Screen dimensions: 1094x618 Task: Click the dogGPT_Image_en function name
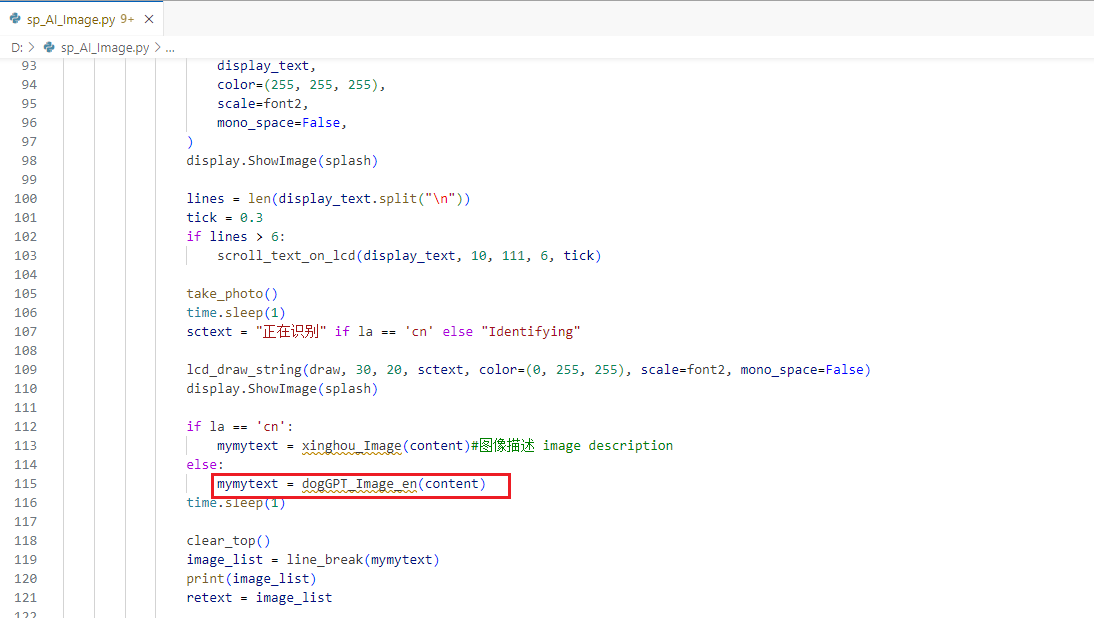pos(359,484)
